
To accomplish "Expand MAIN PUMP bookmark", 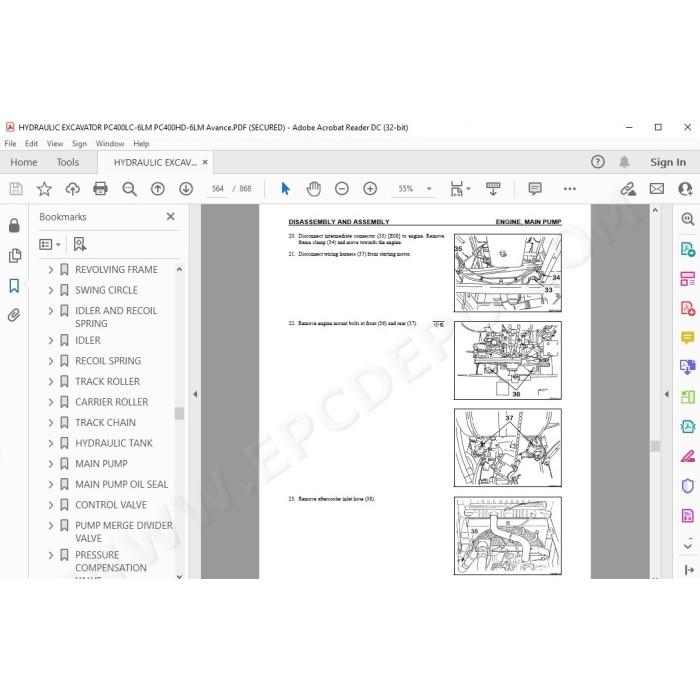I will tap(50, 464).
